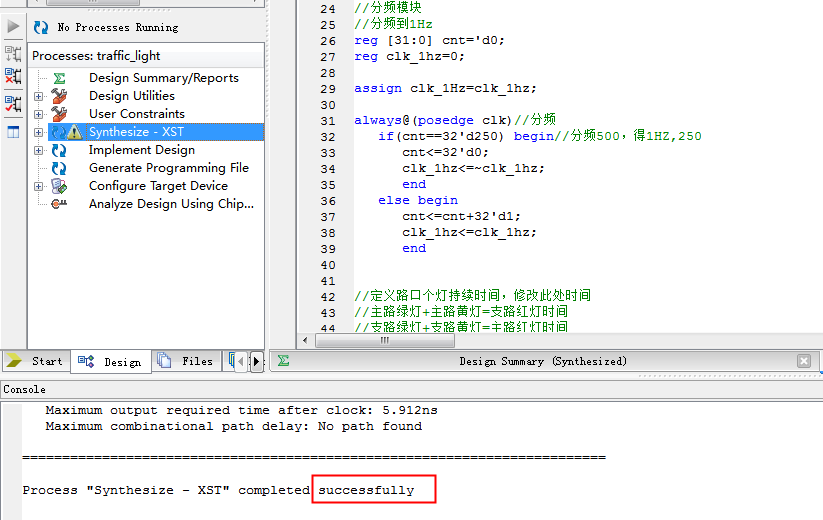Click the User Constraints tools icon
Image resolution: width=823 pixels, height=520 pixels.
pos(59,114)
